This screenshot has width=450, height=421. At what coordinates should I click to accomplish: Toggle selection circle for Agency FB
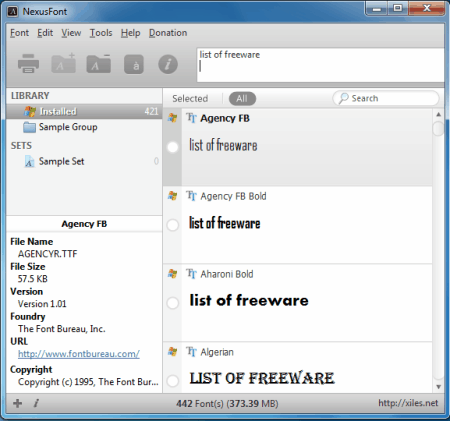coord(173,147)
